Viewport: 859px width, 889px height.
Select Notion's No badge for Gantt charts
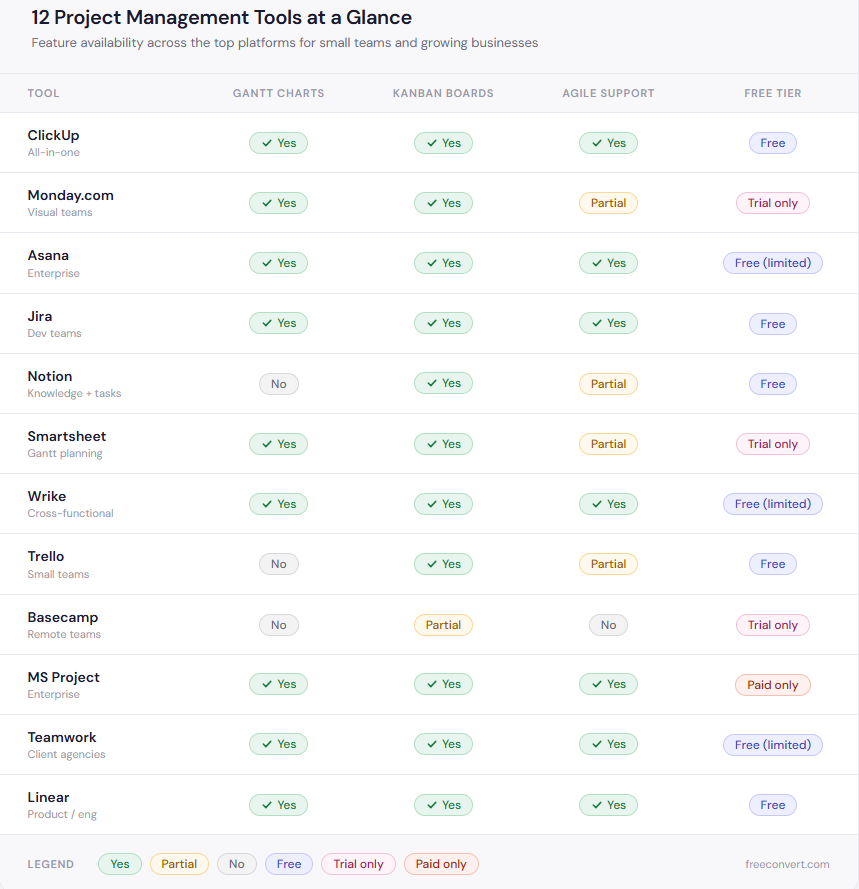pos(278,384)
